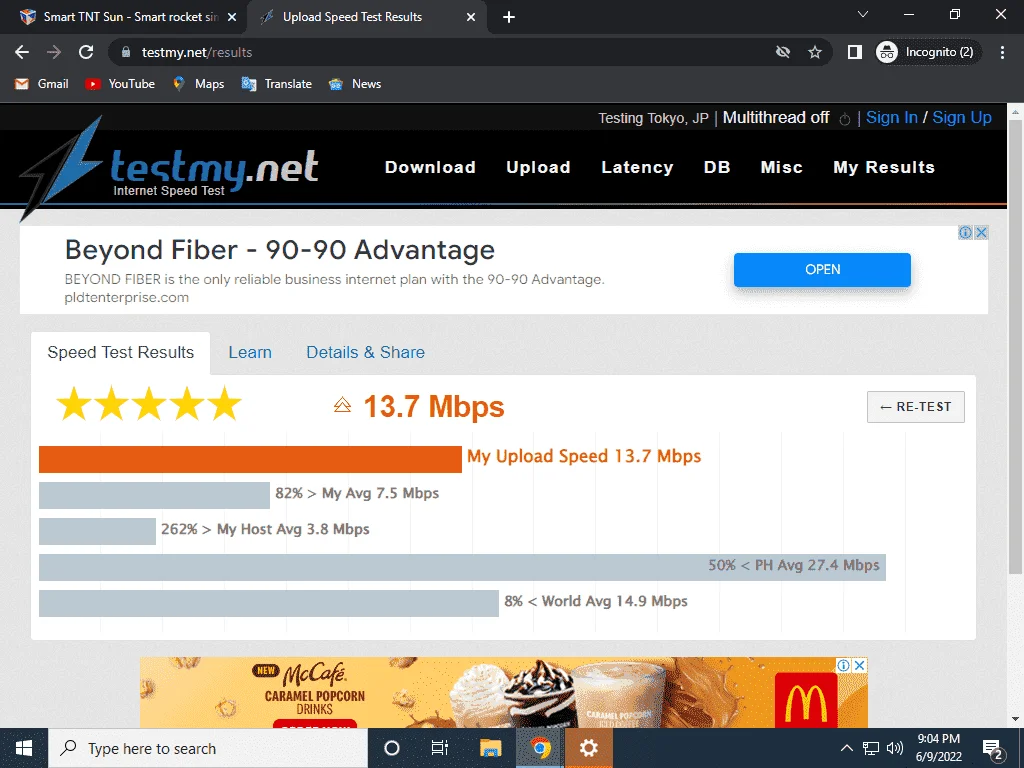Open the Upload menu item
The height and width of the screenshot is (768, 1024).
pyautogui.click(x=538, y=167)
